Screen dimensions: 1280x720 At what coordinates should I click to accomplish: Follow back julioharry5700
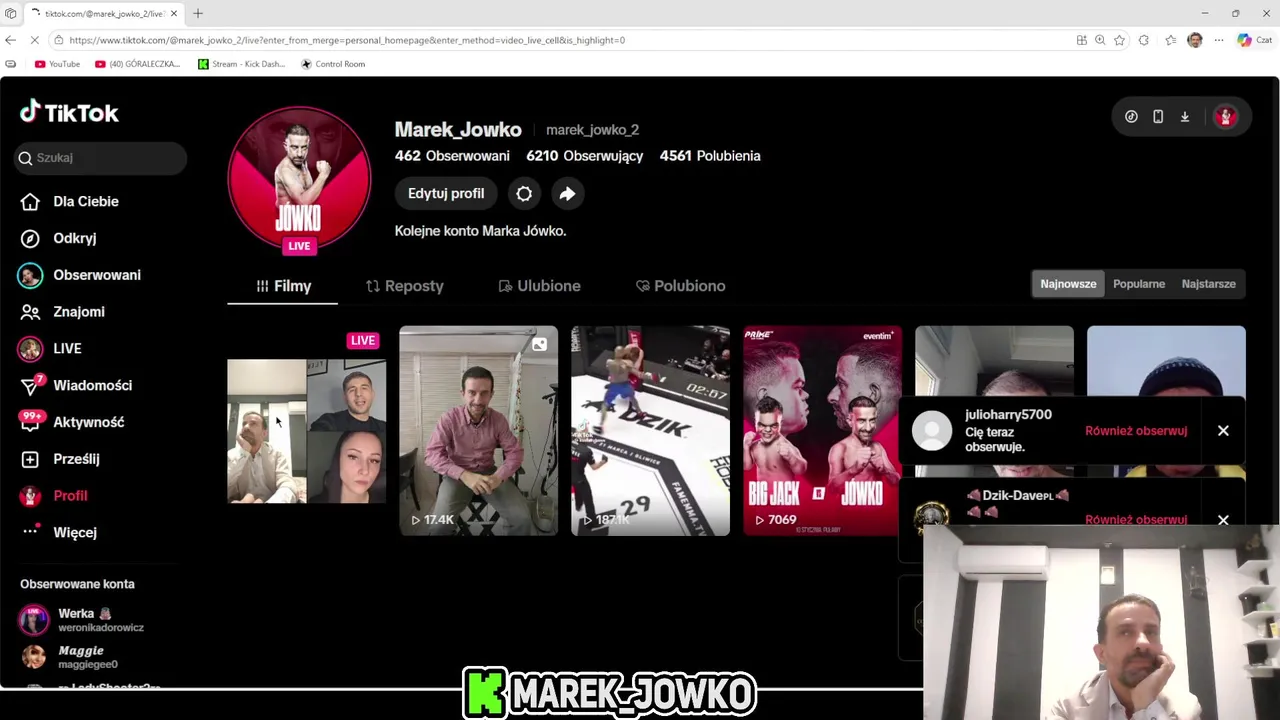click(1136, 431)
